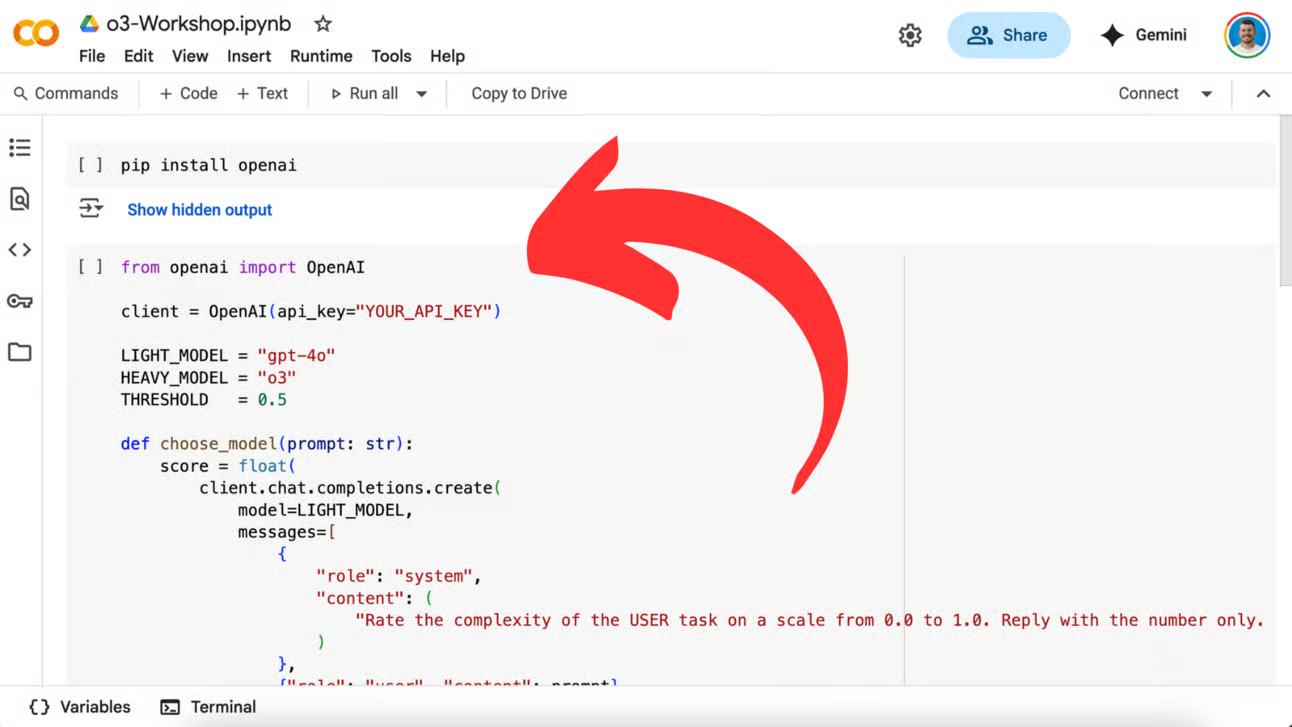Open the Tools menu
This screenshot has width=1292, height=727.
391,56
